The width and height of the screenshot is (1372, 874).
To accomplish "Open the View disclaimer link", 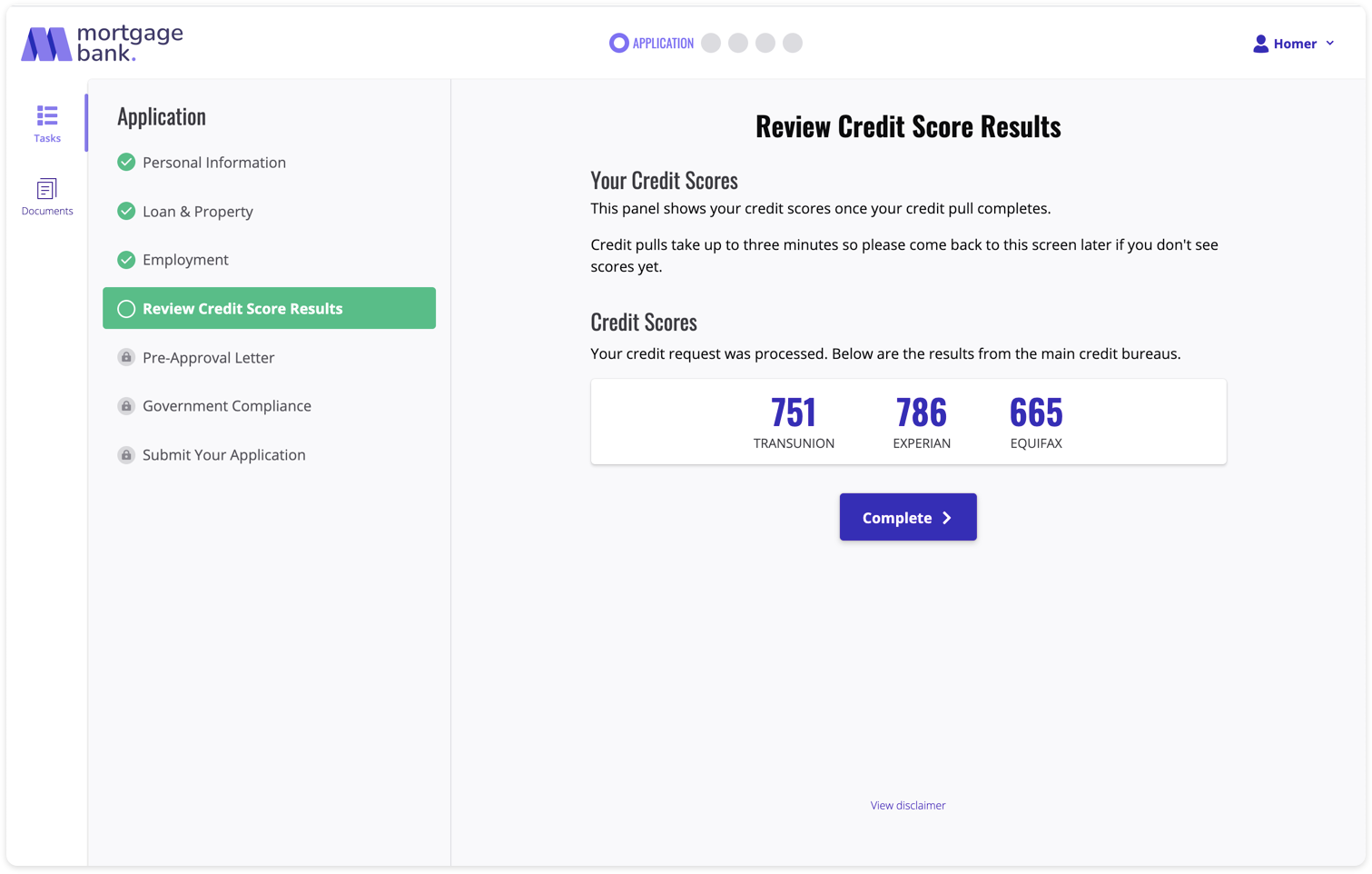I will (x=908, y=805).
